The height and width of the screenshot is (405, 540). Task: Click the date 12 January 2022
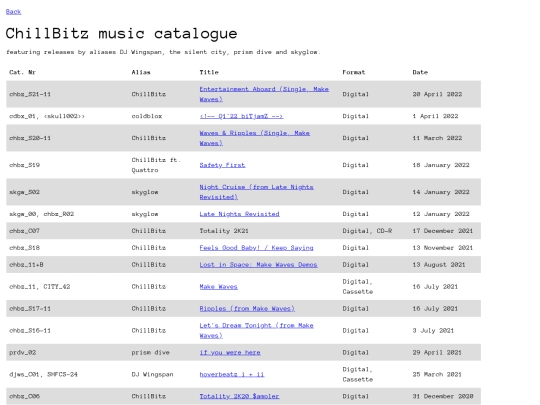coord(441,214)
